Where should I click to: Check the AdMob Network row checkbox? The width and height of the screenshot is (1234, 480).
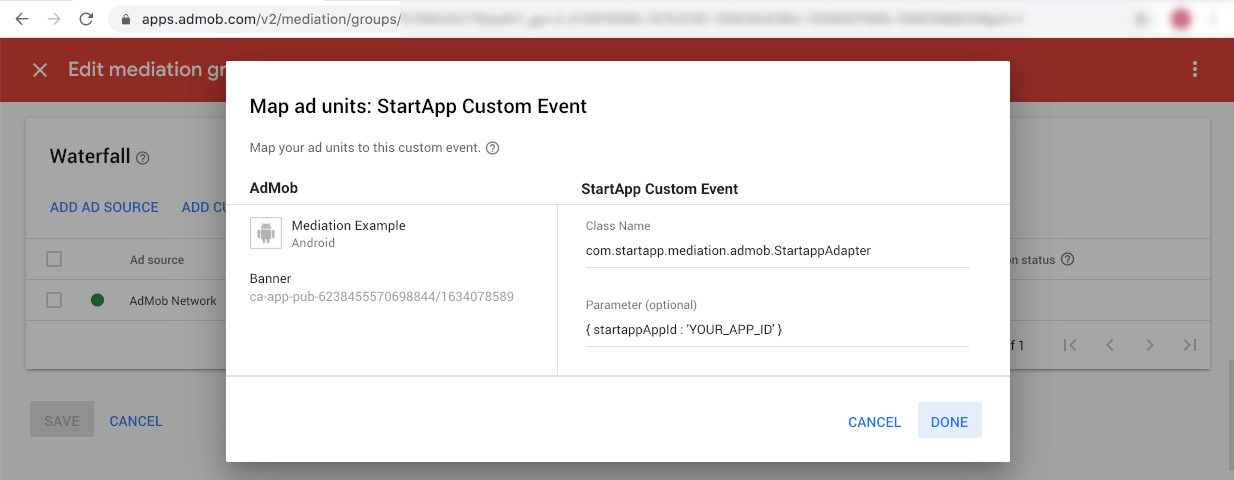[54, 300]
